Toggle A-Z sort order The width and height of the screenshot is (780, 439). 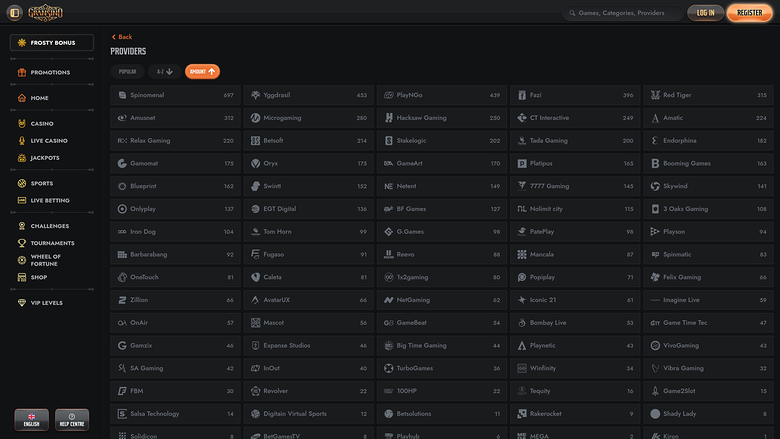[x=163, y=72]
